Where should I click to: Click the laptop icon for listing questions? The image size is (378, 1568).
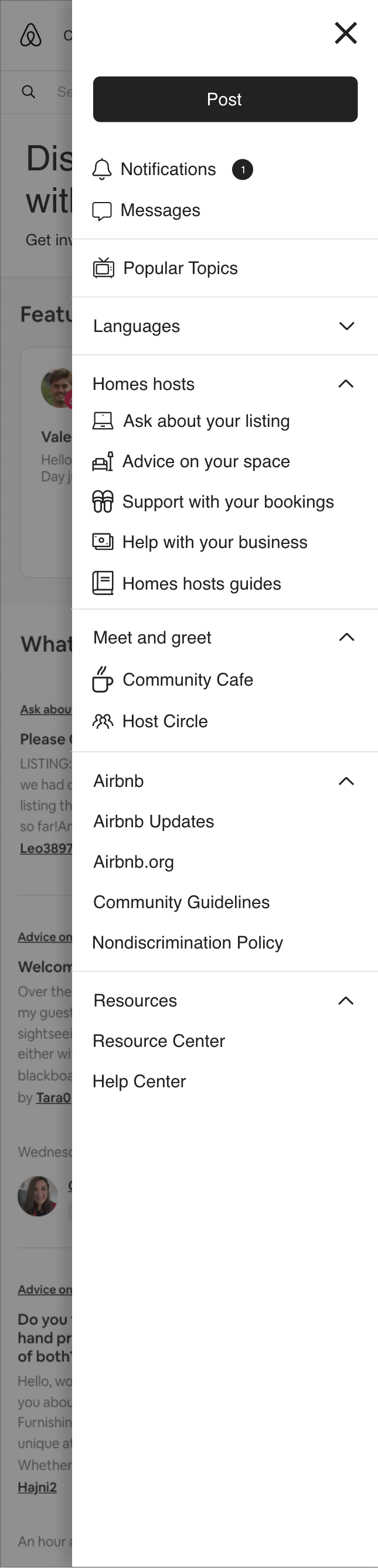click(103, 420)
